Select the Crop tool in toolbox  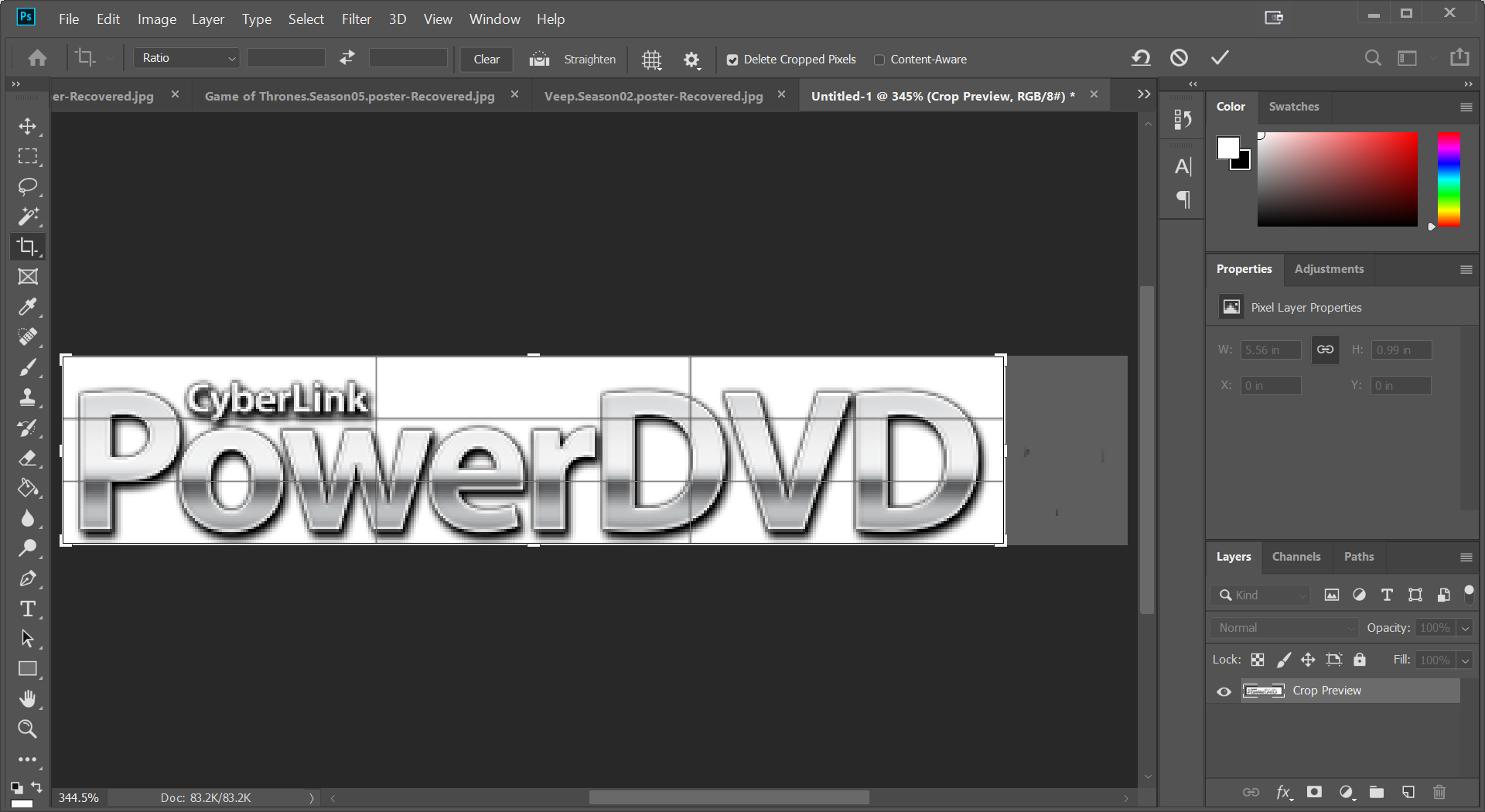(28, 247)
